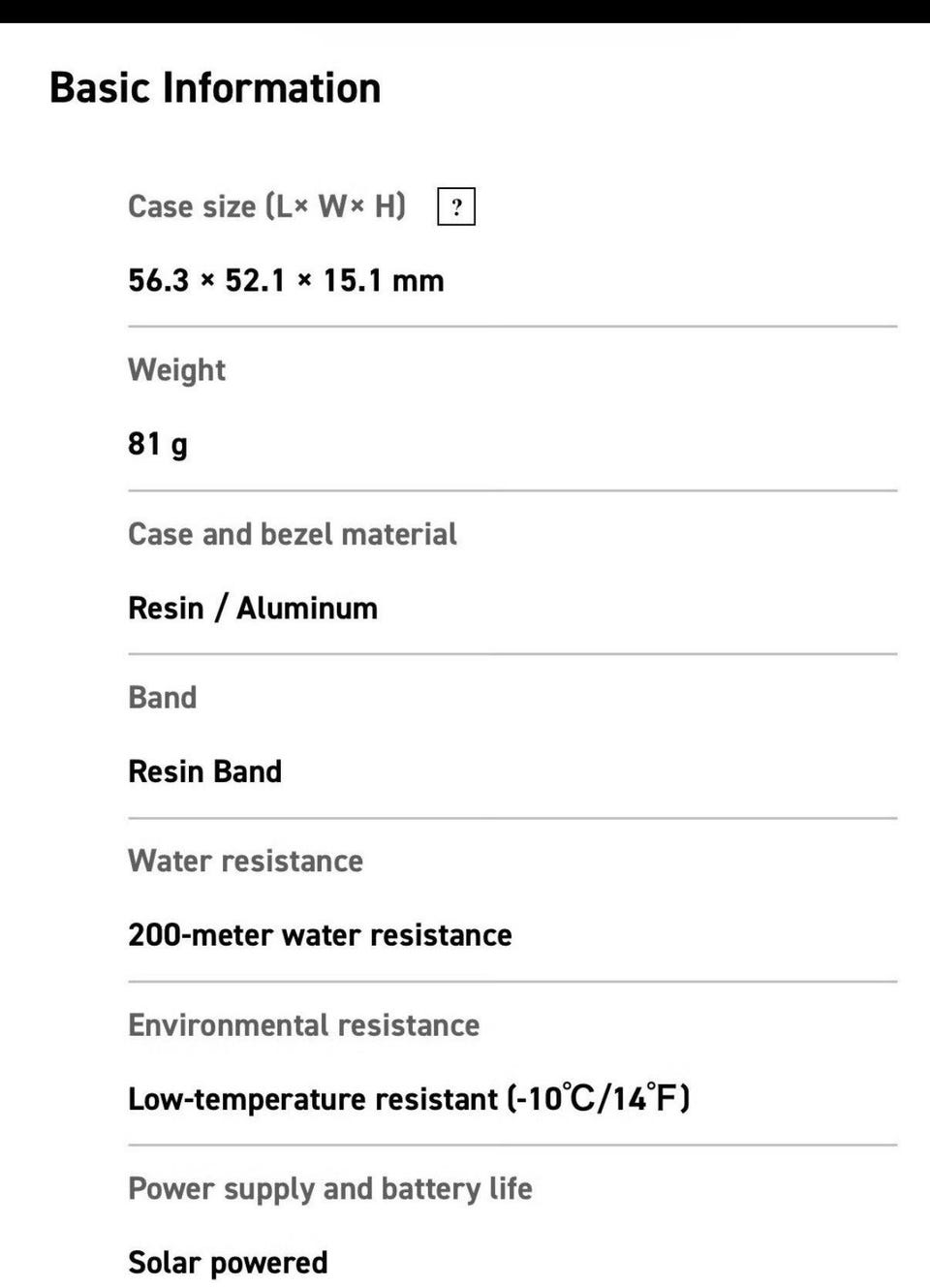The width and height of the screenshot is (930, 1288).
Task: Select the Environmental resistance label
Action: (x=303, y=1025)
